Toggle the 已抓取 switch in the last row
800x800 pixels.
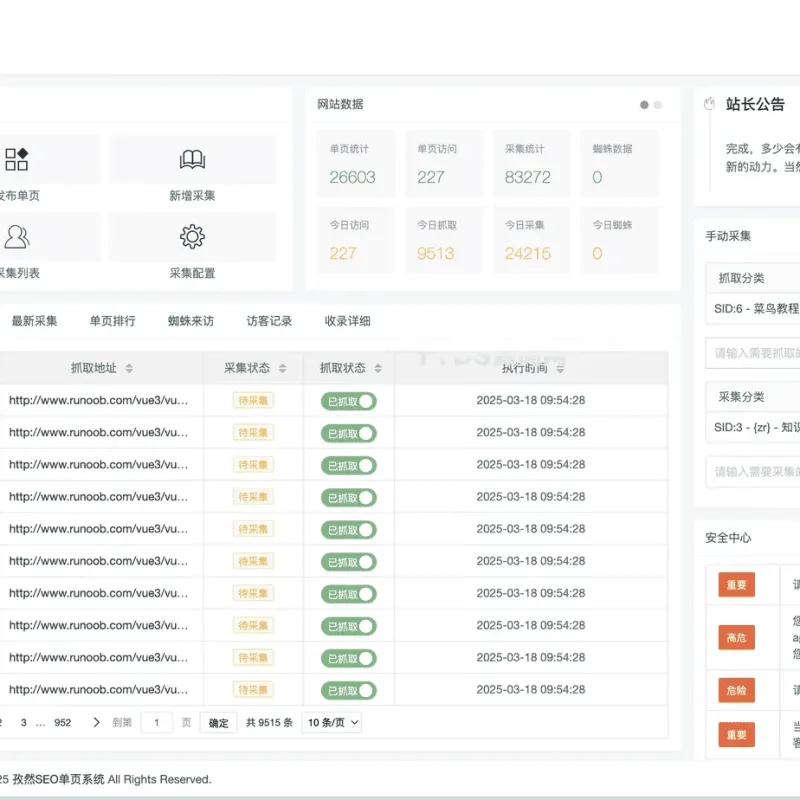point(349,691)
